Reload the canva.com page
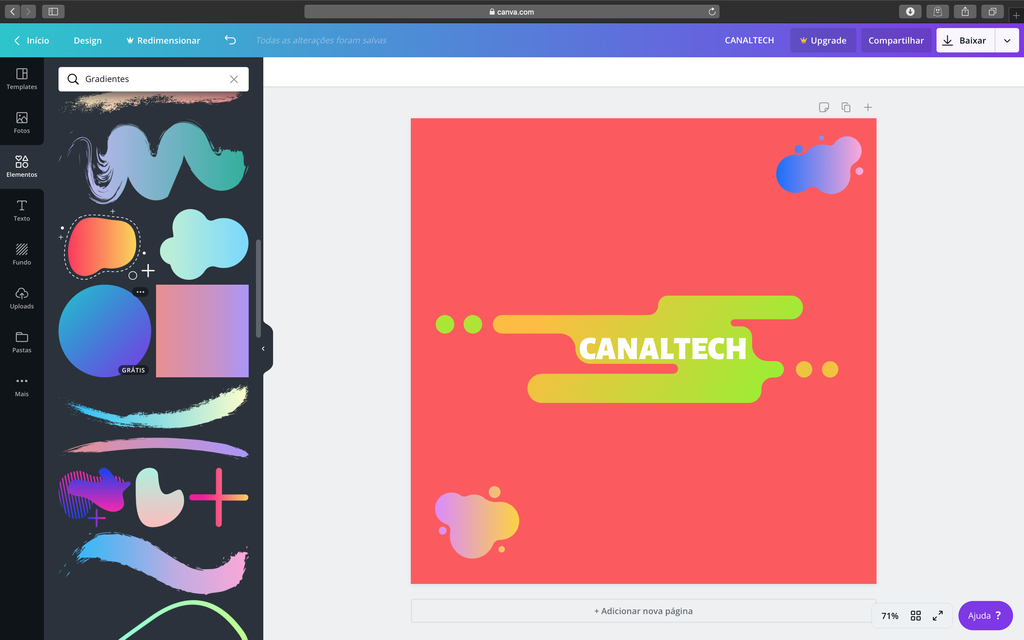The width and height of the screenshot is (1024, 640). (x=712, y=12)
